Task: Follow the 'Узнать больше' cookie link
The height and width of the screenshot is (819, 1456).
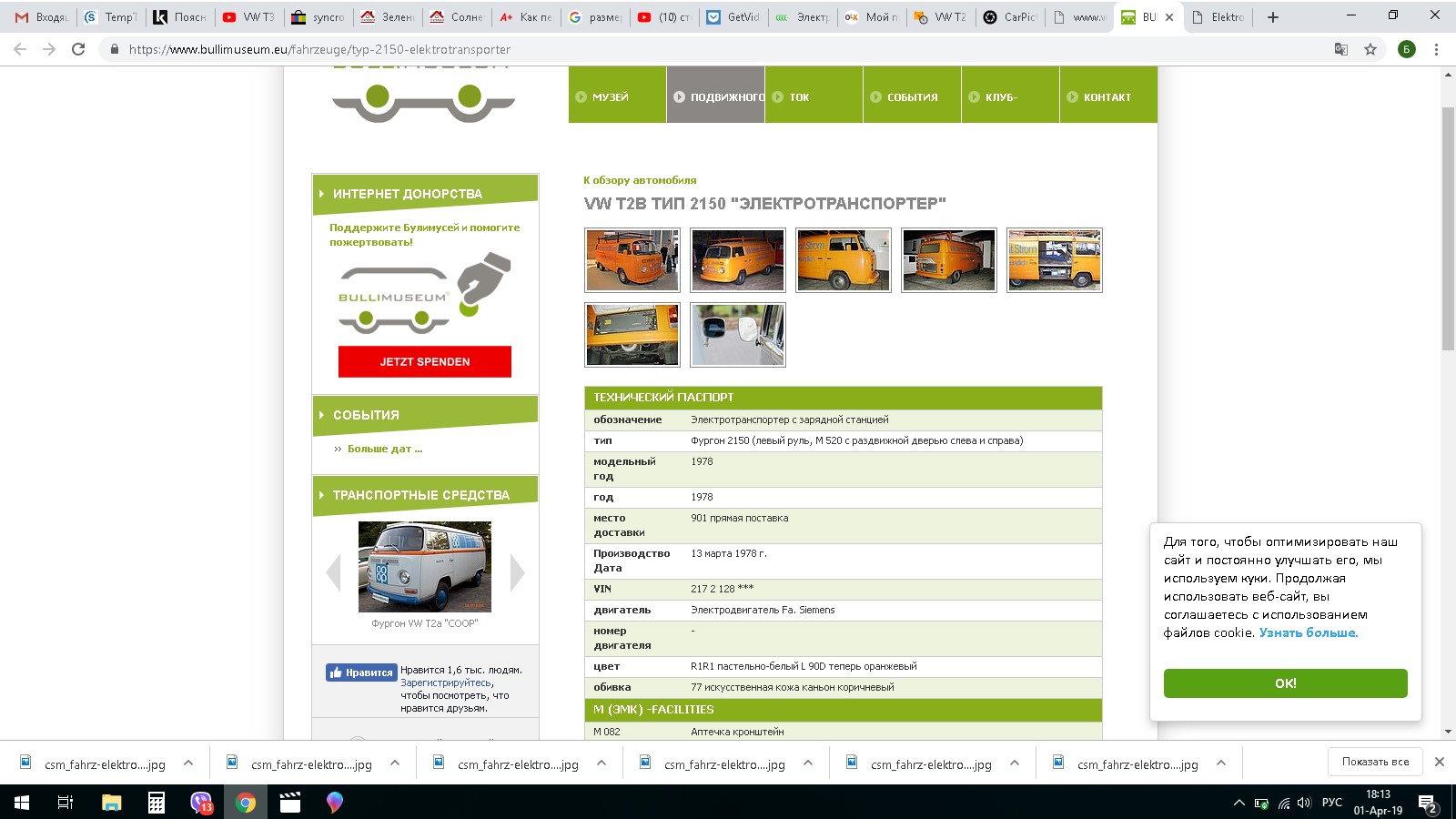Action: click(1308, 633)
